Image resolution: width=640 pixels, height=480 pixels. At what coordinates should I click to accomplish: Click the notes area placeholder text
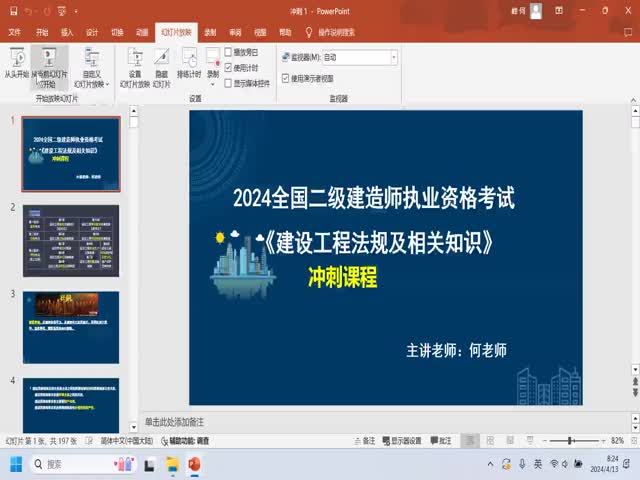coord(174,422)
